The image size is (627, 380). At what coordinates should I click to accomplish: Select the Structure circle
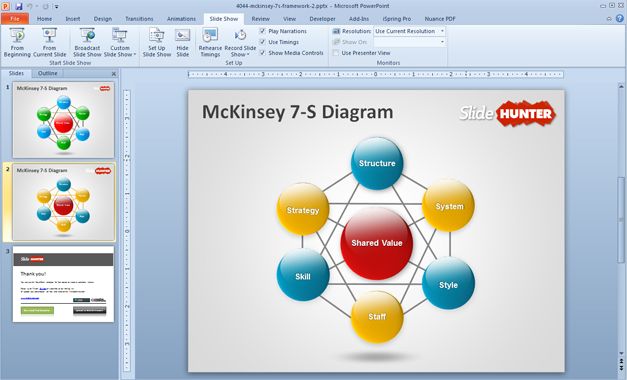[377, 163]
